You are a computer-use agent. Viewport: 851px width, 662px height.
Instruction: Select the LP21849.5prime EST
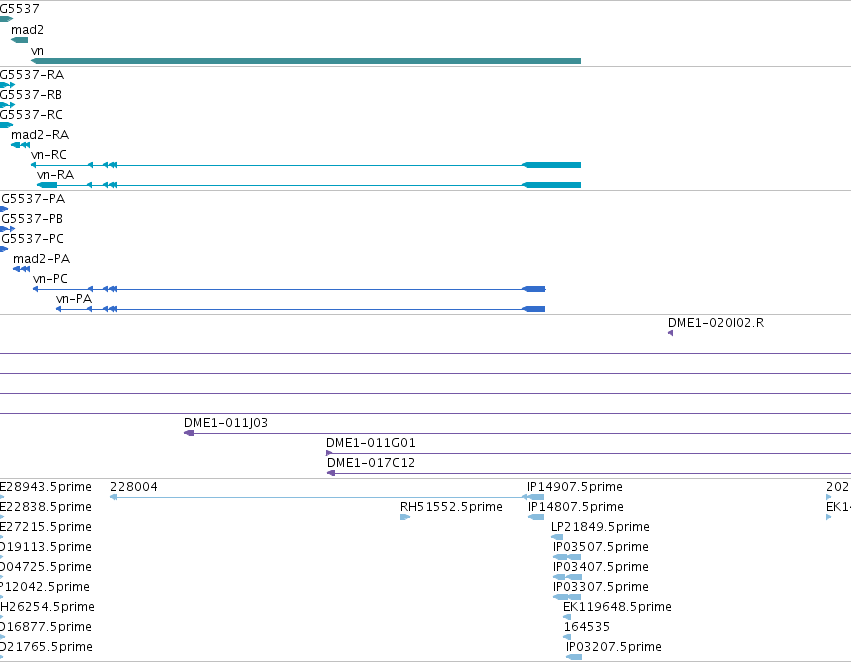pos(557,537)
